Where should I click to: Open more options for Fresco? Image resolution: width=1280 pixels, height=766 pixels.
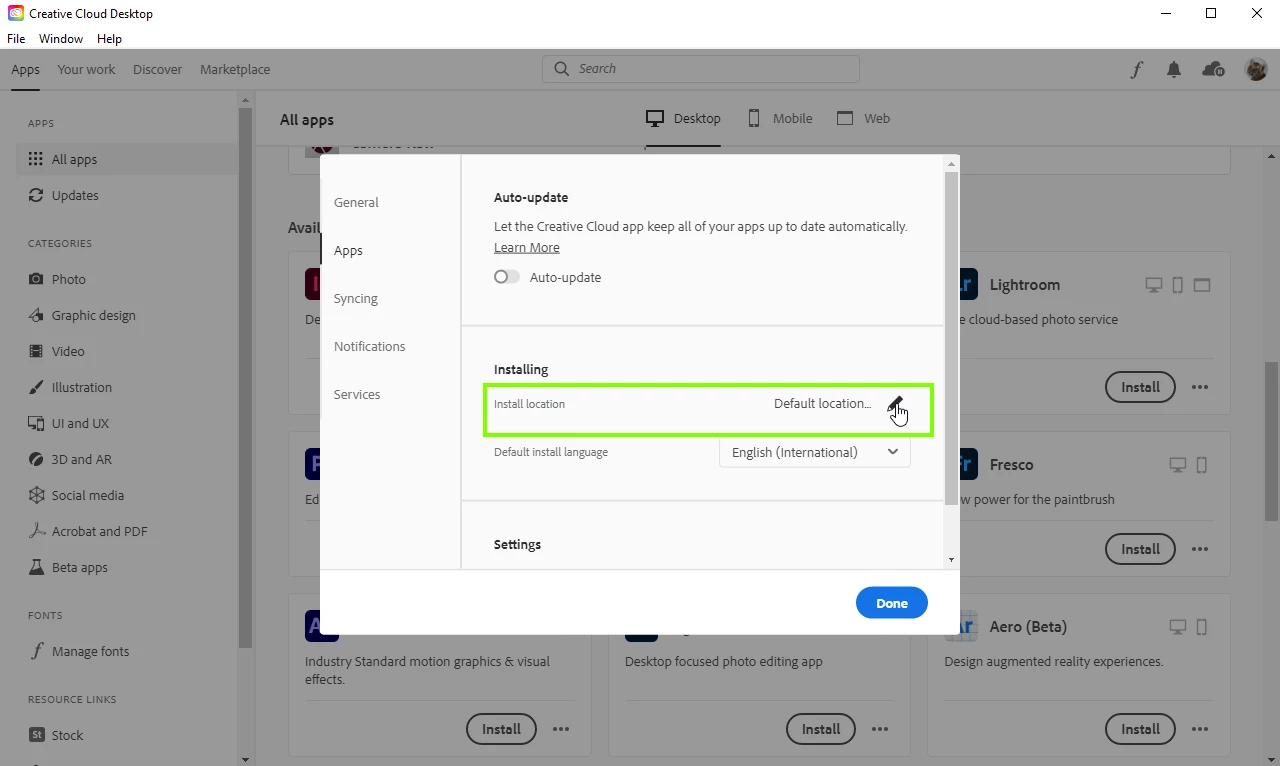(1200, 549)
